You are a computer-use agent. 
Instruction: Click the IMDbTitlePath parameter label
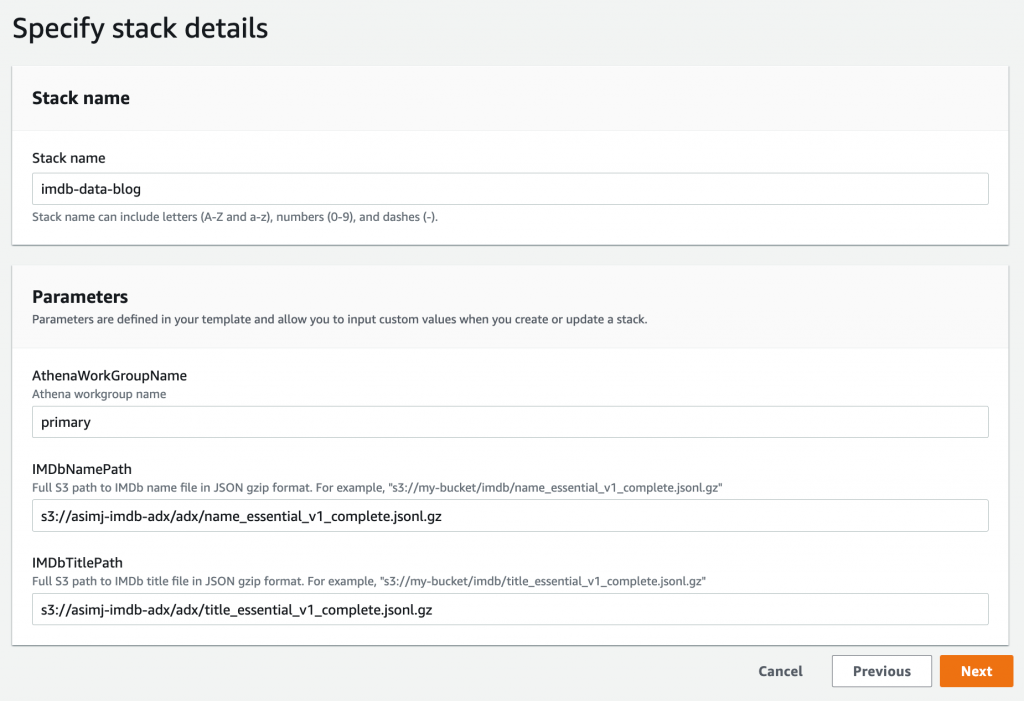pyautogui.click(x=79, y=563)
